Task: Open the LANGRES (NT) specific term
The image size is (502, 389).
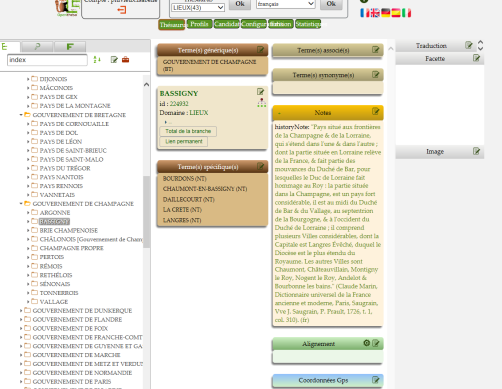Action: pyautogui.click(x=182, y=220)
